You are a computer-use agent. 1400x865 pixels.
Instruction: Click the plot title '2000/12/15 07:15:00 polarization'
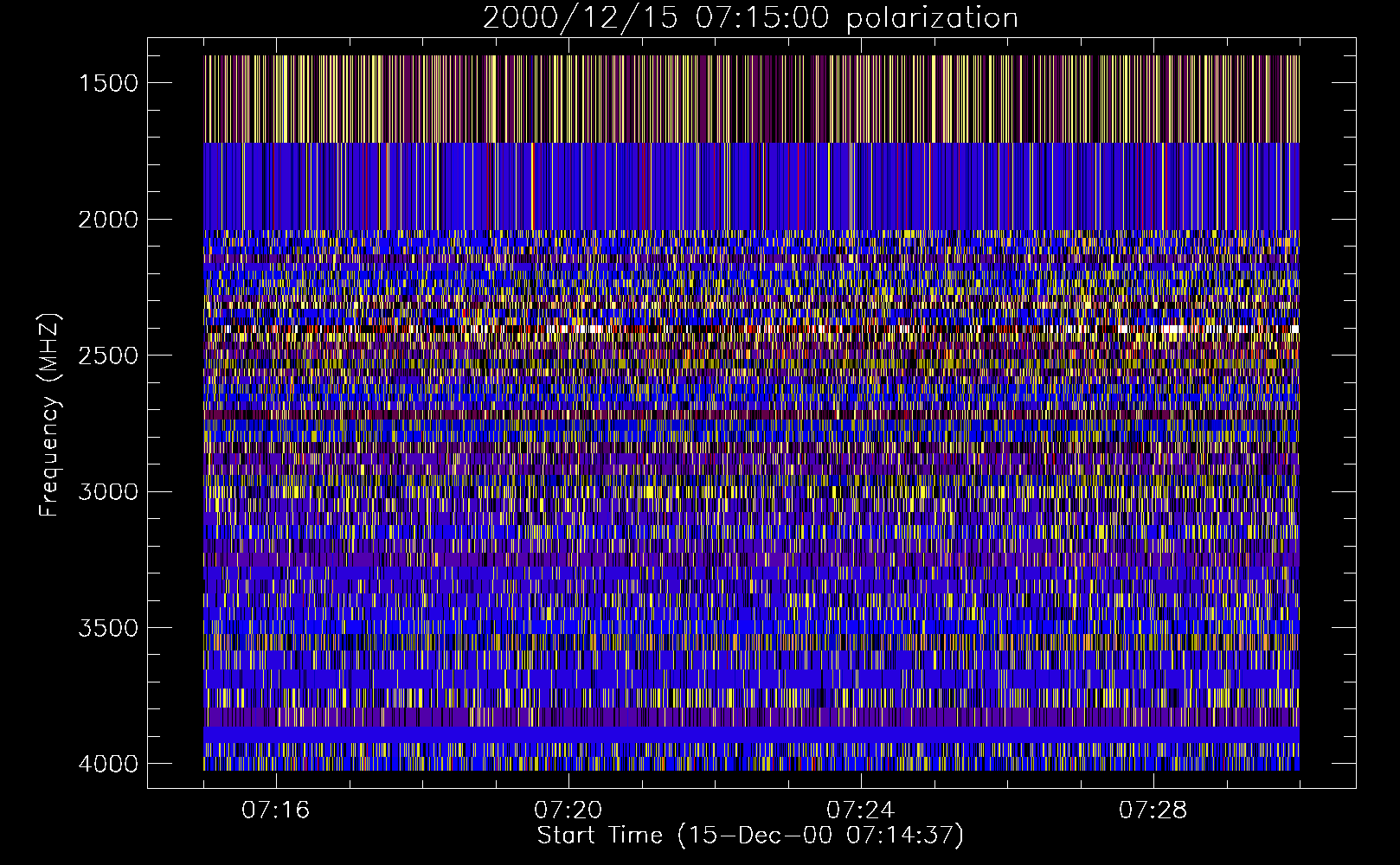[x=750, y=18]
